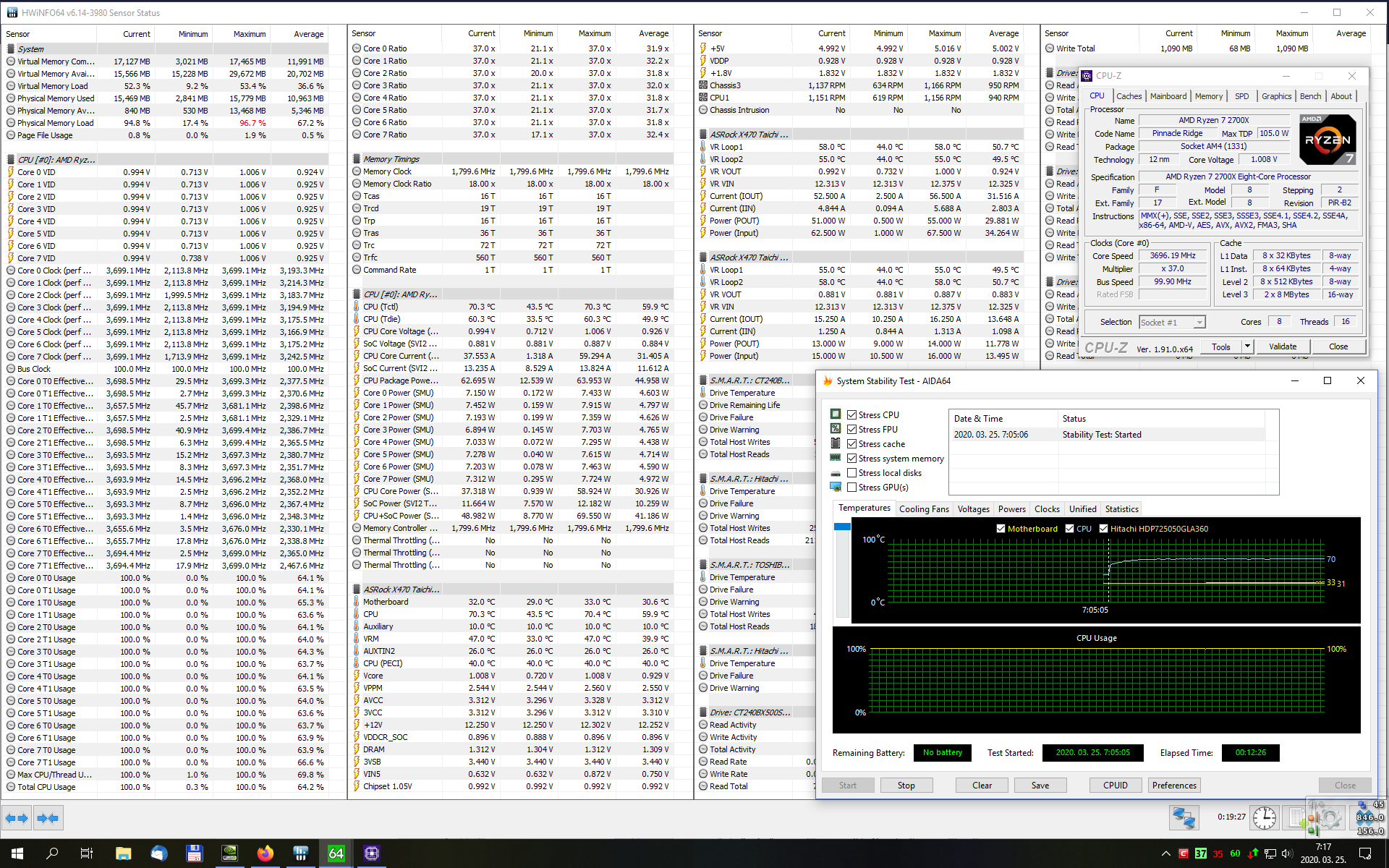This screenshot has height=868, width=1389.
Task: Switch to the Mainboard tab in CPU-Z
Action: tap(1168, 96)
